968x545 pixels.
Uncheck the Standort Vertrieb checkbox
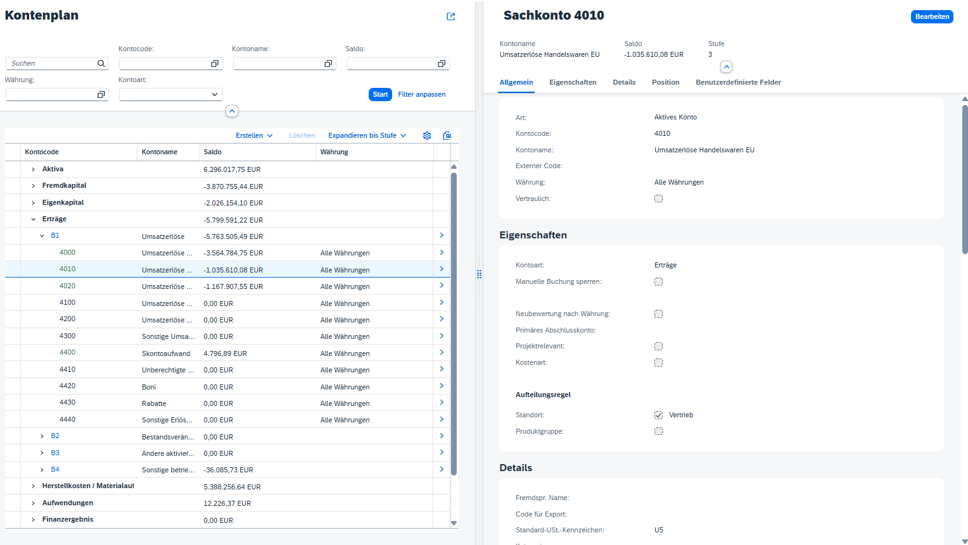[x=659, y=415]
